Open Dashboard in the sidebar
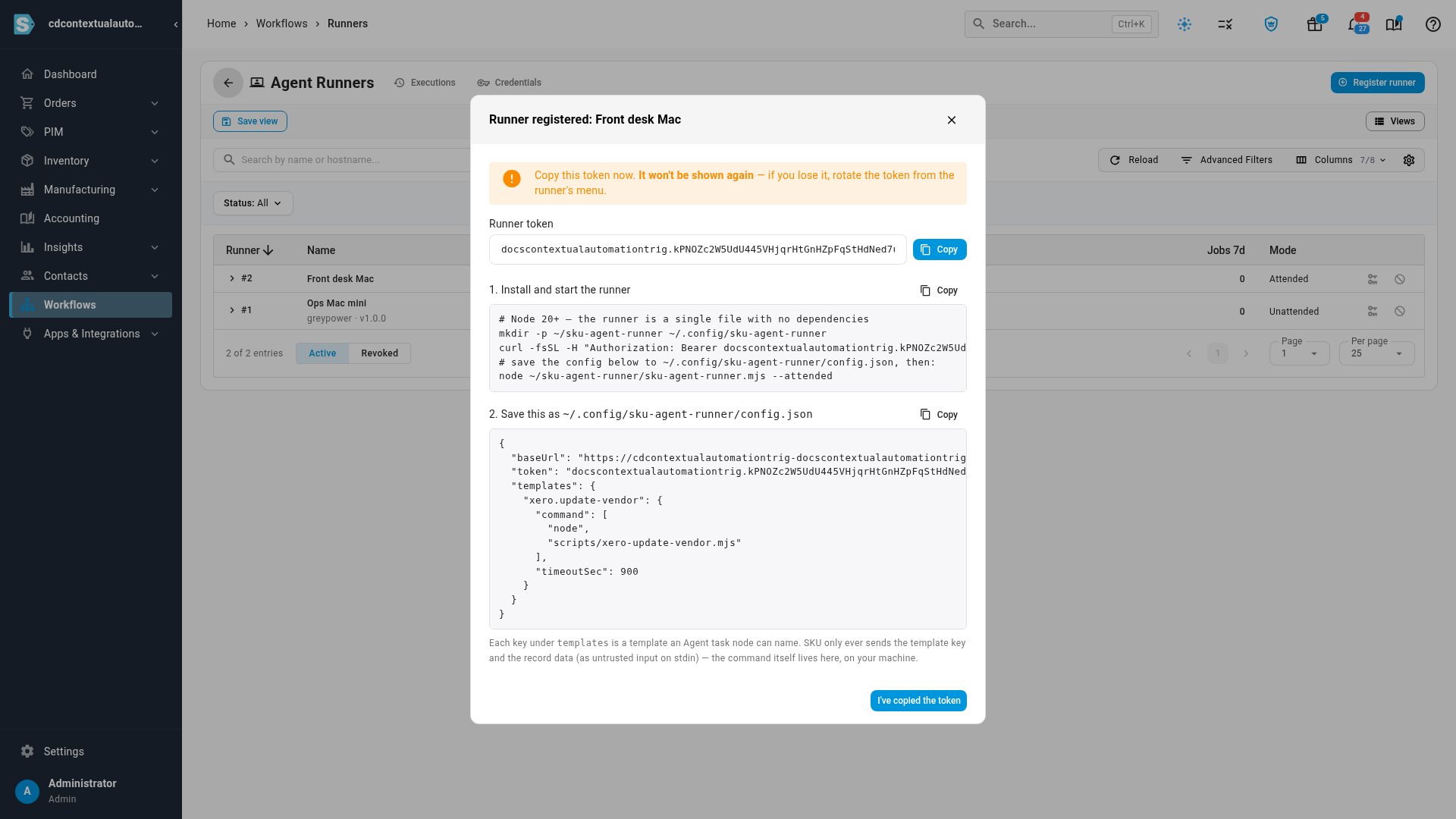The image size is (1456, 819). (x=91, y=74)
